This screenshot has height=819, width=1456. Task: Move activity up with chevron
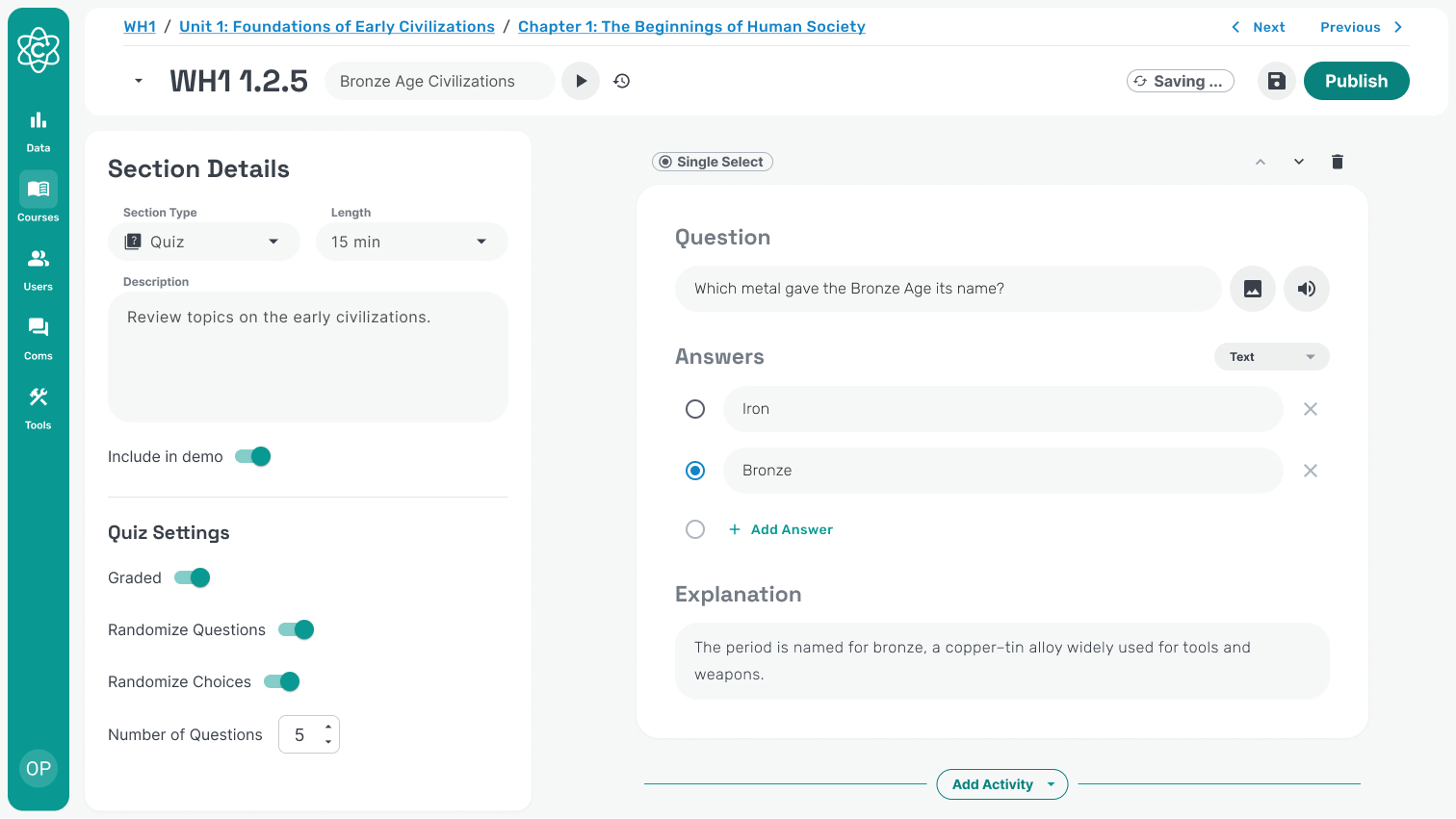coord(1261,162)
